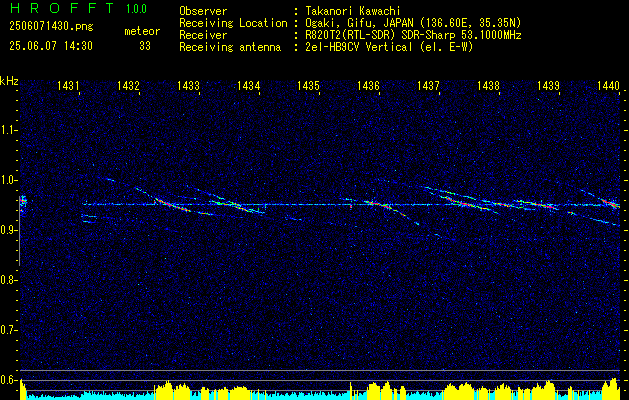Click the 'Receiver' field label
This screenshot has height=400, width=629.
(x=203, y=35)
